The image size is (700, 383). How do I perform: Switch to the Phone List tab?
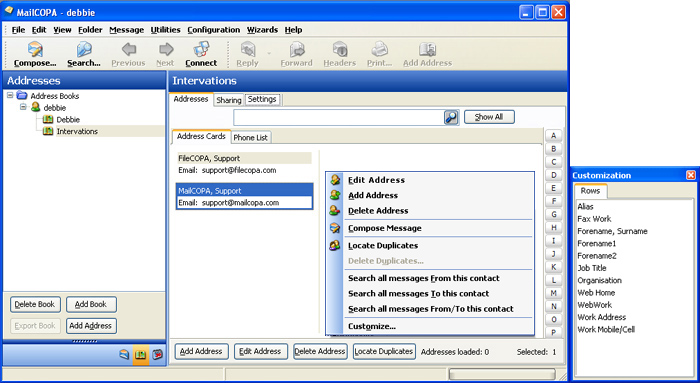coord(250,137)
